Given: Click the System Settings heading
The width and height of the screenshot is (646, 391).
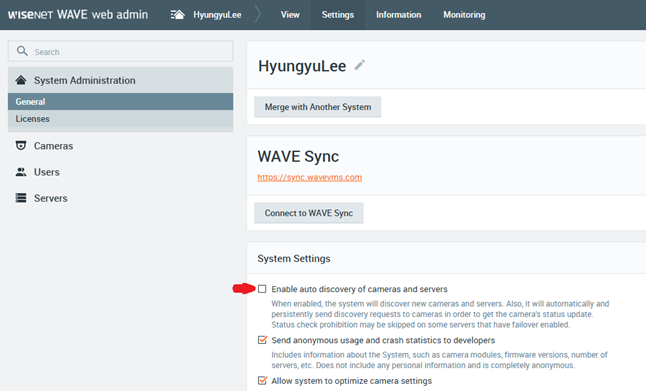Looking at the screenshot, I should click(x=294, y=258).
